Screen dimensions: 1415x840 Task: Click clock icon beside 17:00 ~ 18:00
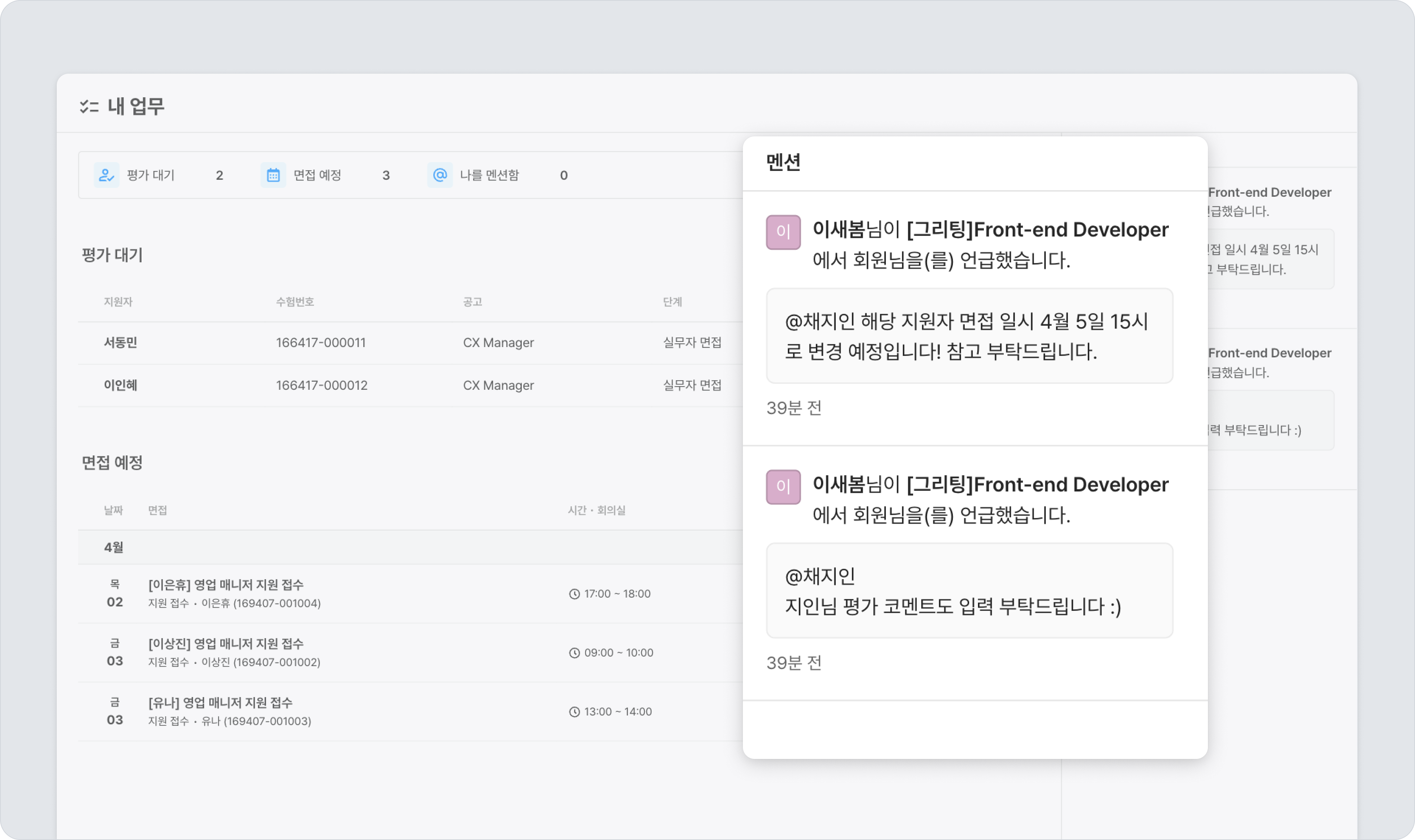(x=574, y=594)
